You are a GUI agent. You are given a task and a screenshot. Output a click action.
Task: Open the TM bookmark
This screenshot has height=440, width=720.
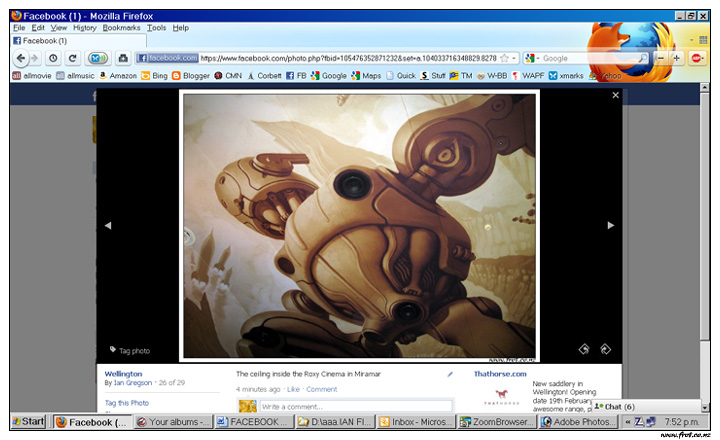461,76
